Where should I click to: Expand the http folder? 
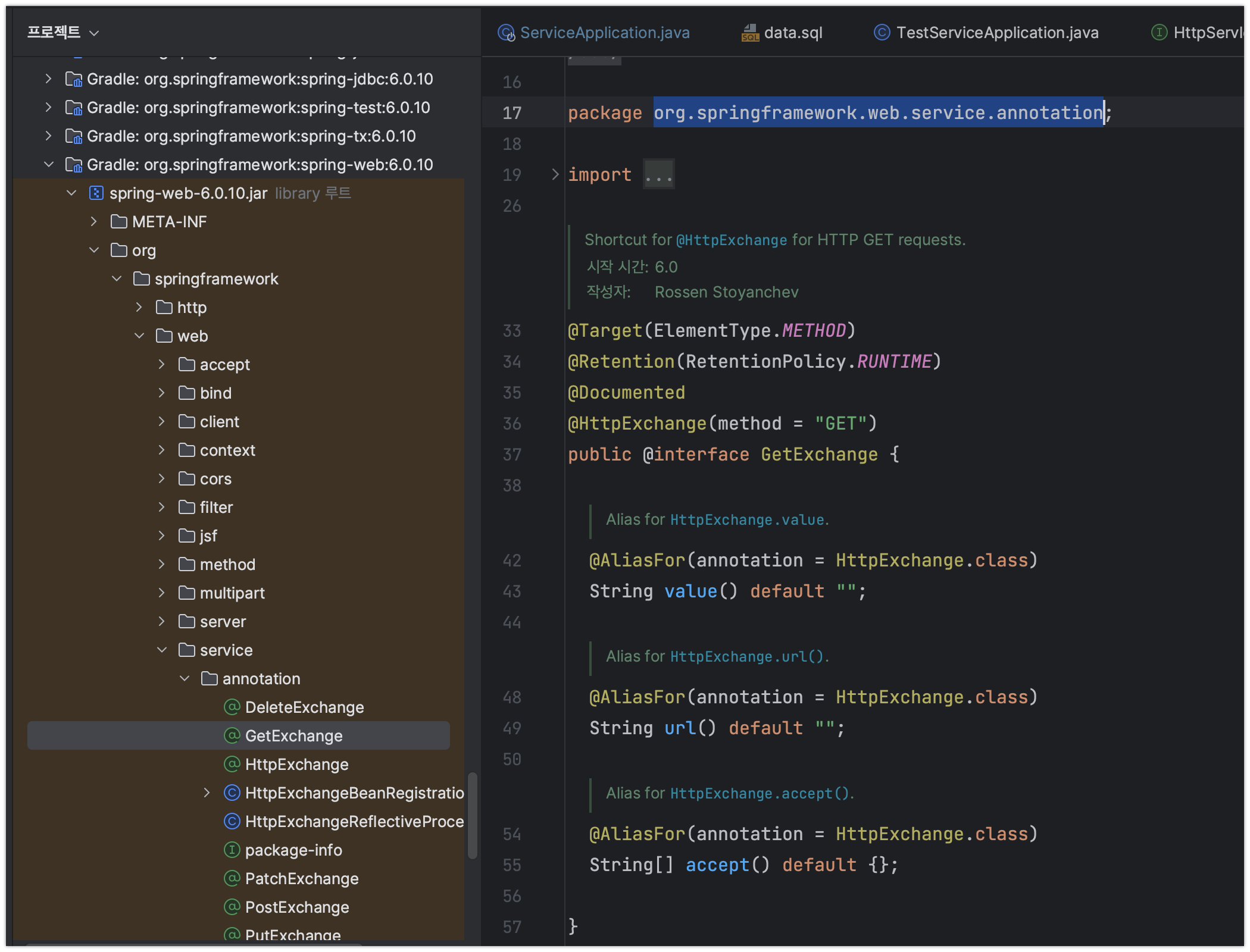(139, 307)
